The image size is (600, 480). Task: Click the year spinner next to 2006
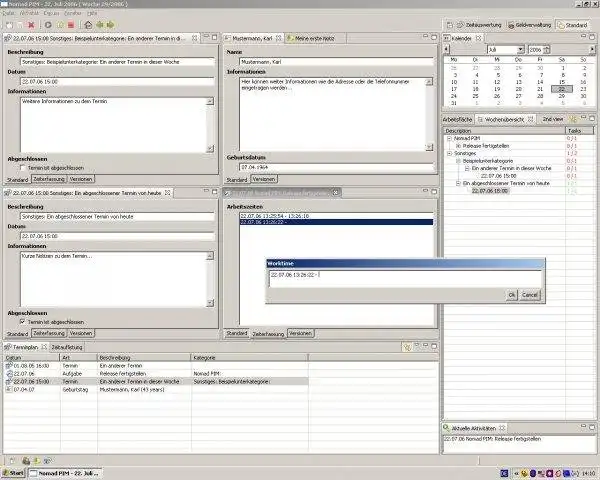coord(546,50)
